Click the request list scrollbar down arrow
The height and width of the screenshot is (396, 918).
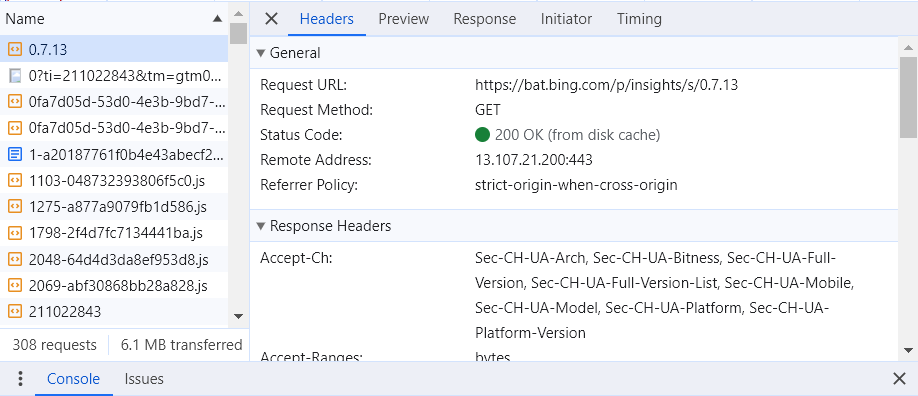pos(238,316)
